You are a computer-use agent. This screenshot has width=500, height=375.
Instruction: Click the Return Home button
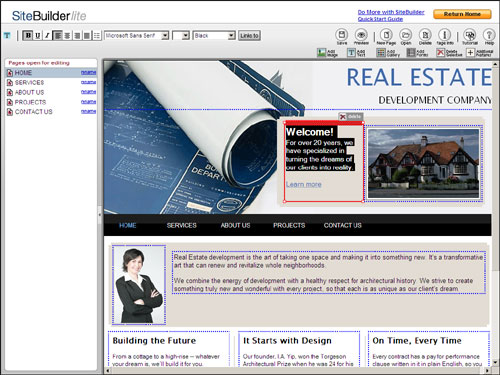click(462, 14)
